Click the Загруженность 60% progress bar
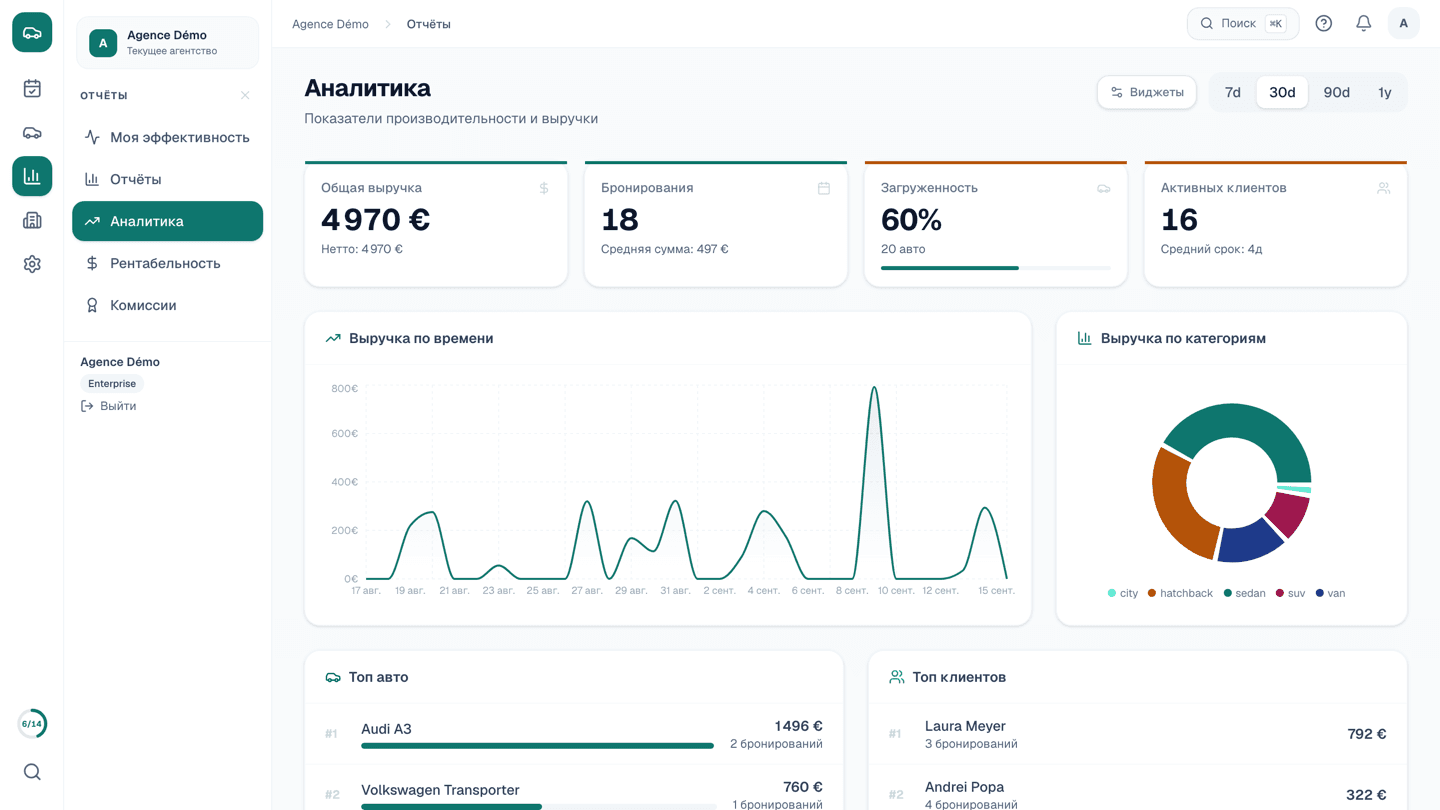 tap(996, 268)
